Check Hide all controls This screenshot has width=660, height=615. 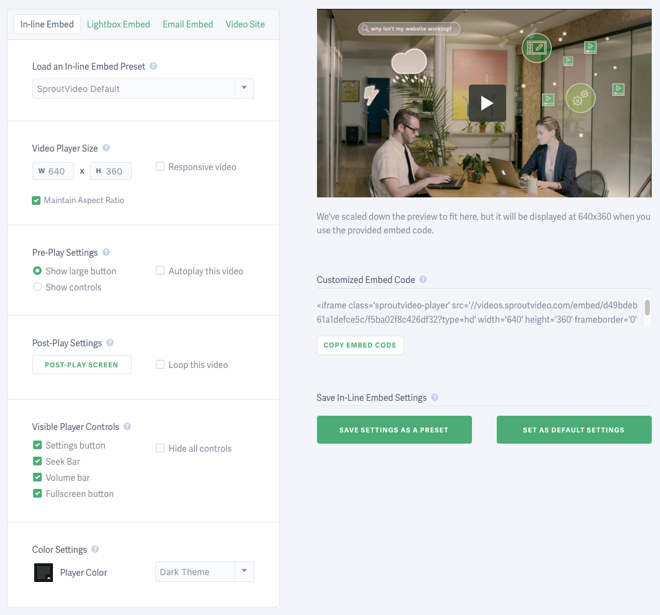point(160,448)
